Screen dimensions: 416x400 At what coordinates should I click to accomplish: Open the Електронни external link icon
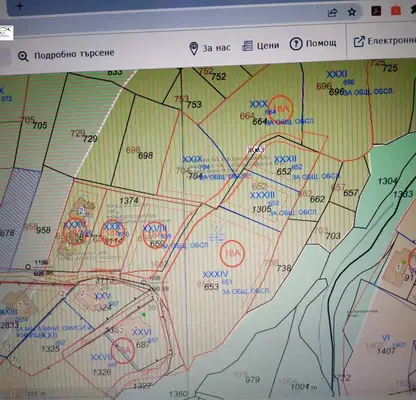[x=359, y=42]
